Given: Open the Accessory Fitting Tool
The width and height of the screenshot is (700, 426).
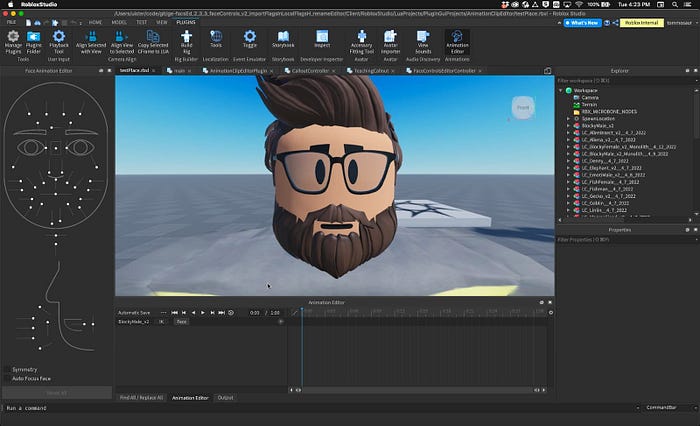Looking at the screenshot, I should pyautogui.click(x=361, y=38).
